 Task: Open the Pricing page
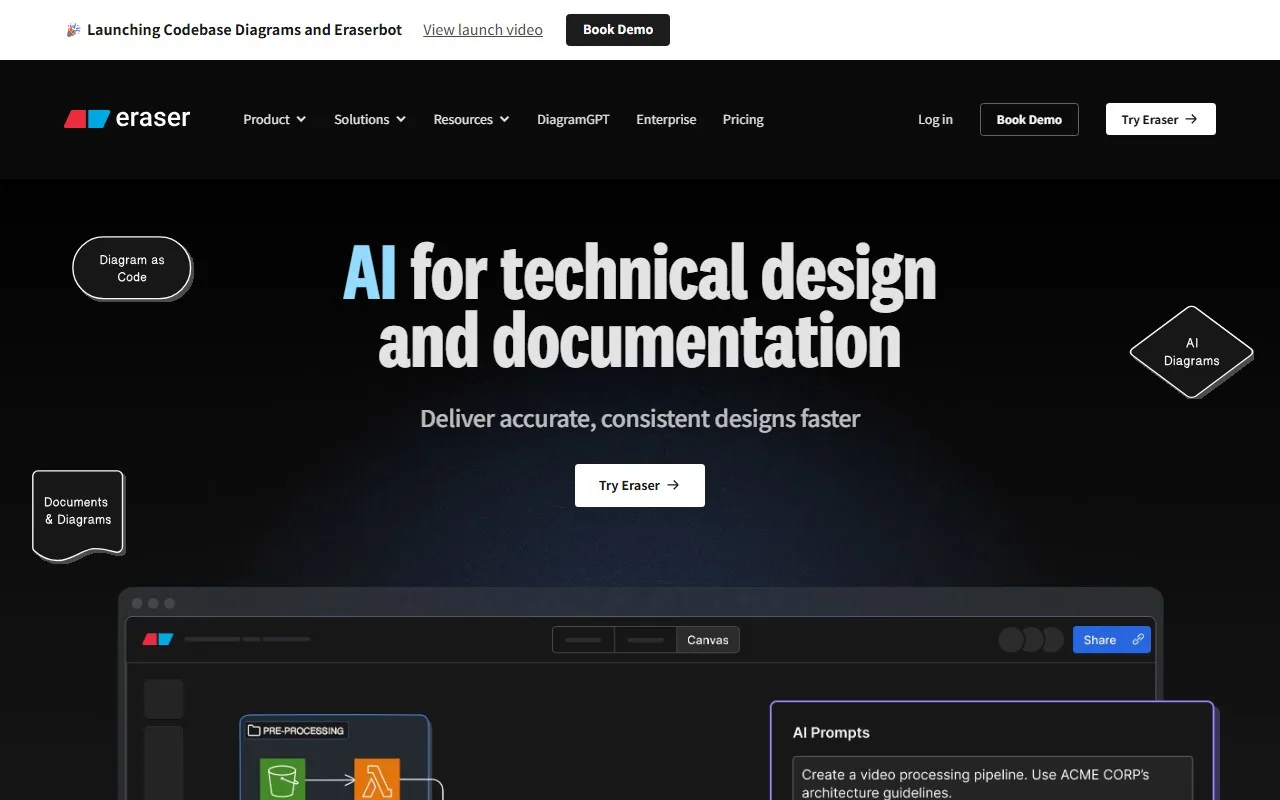(743, 119)
